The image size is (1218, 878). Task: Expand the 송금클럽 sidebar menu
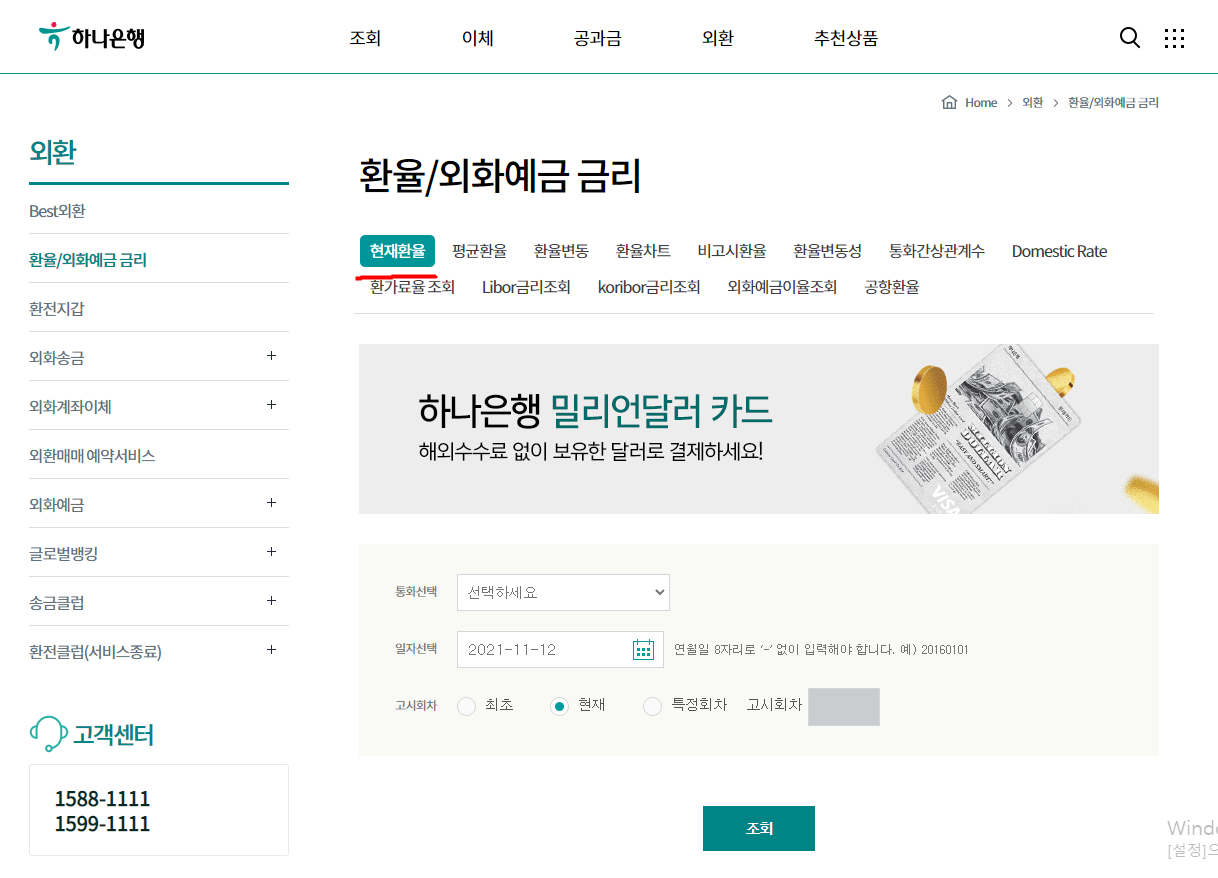(x=271, y=601)
